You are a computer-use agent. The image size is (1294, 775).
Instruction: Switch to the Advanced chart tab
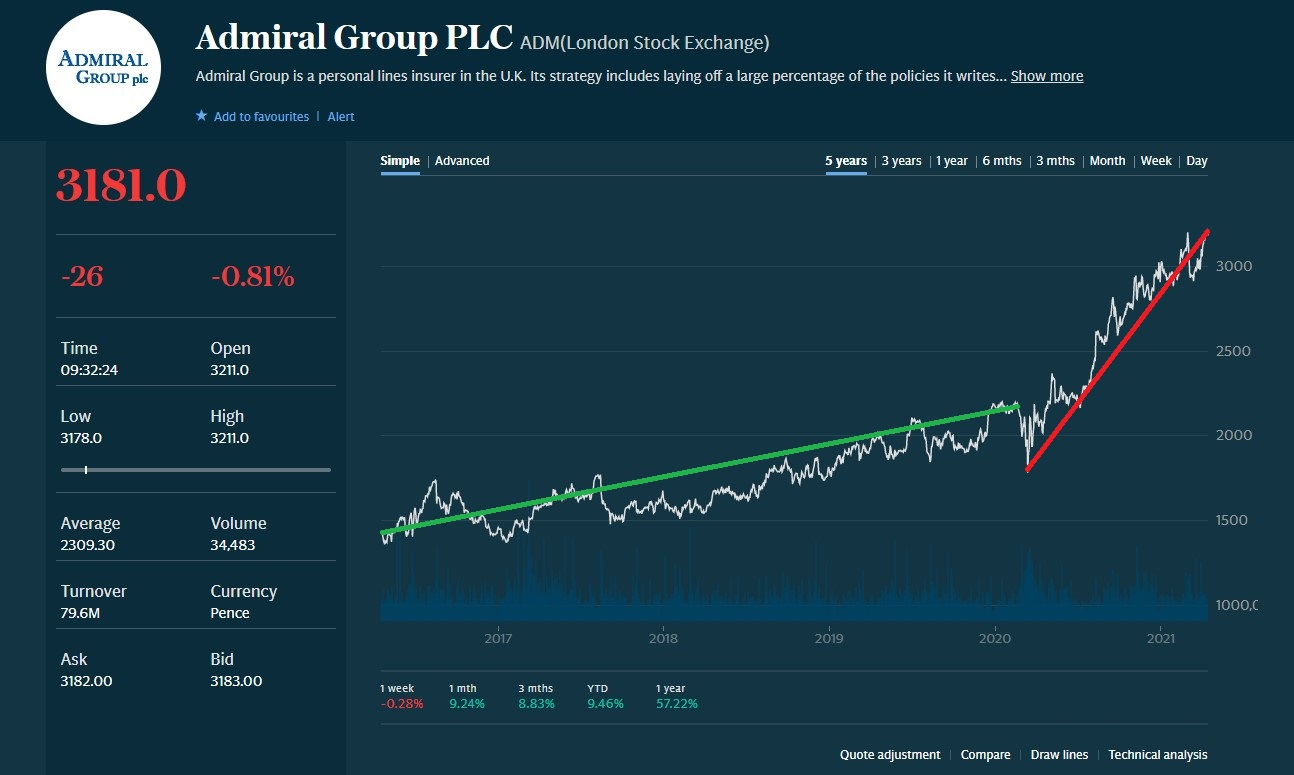coord(462,161)
